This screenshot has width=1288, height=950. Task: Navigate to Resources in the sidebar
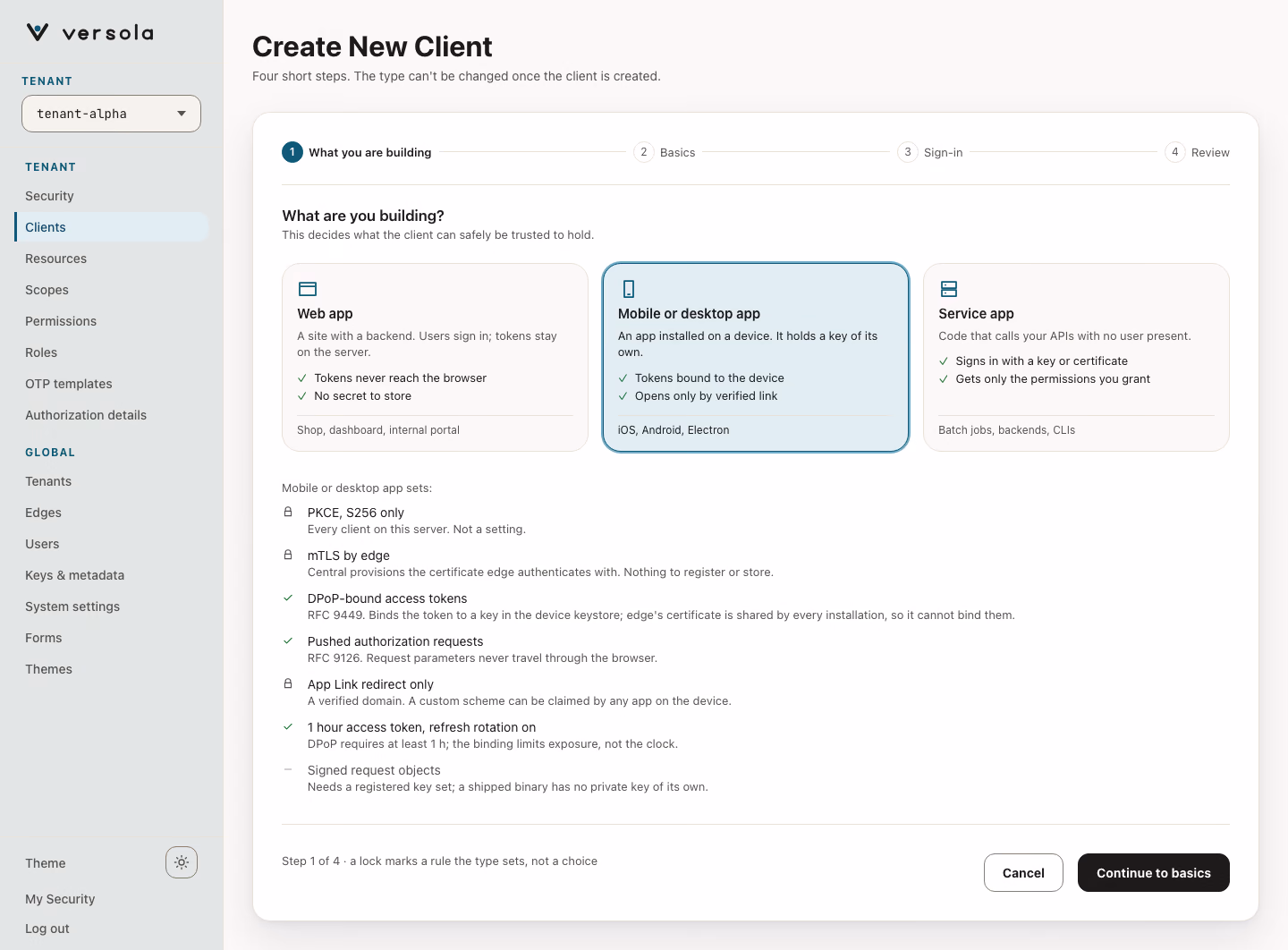pyautogui.click(x=111, y=259)
